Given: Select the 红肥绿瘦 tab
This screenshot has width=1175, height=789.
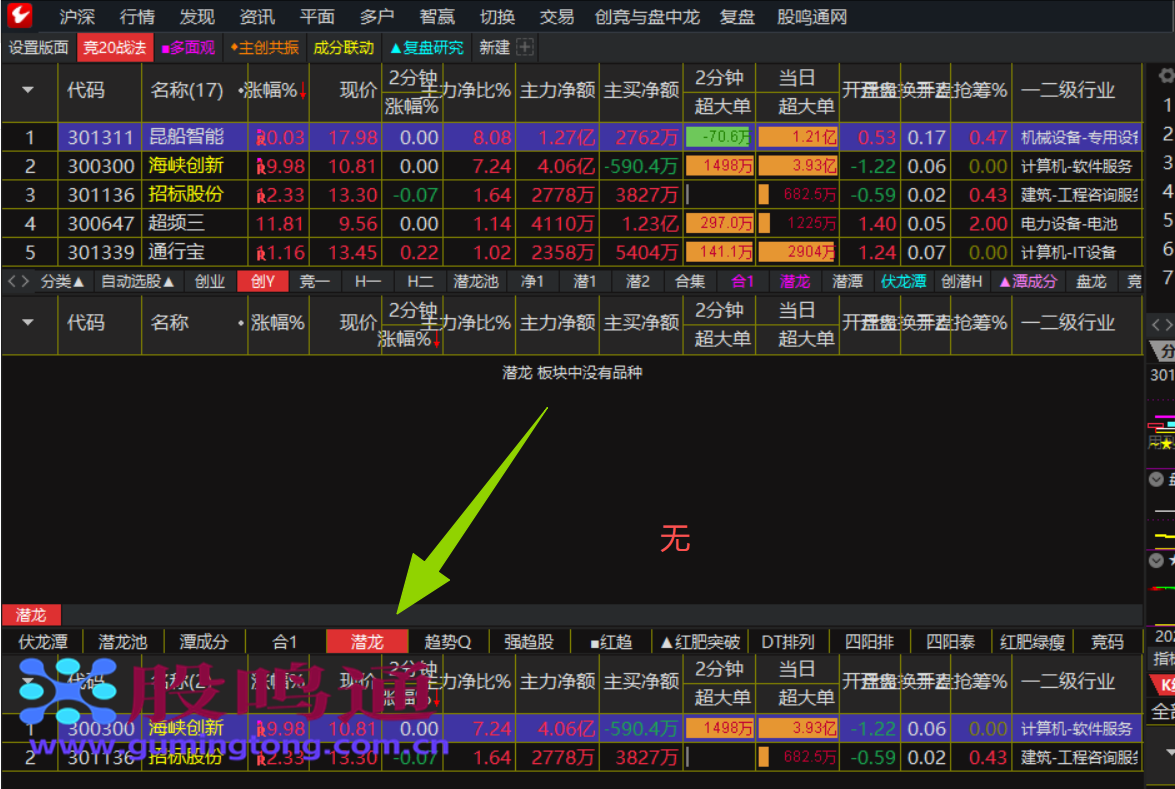Looking at the screenshot, I should point(1032,641).
